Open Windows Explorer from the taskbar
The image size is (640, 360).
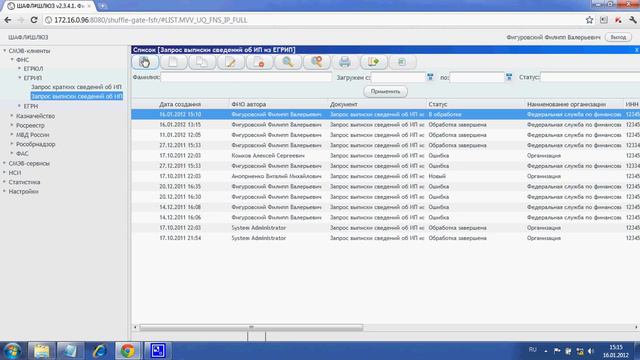[41, 351]
